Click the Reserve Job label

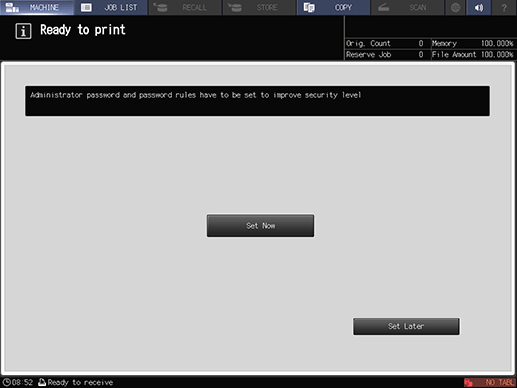coord(368,54)
